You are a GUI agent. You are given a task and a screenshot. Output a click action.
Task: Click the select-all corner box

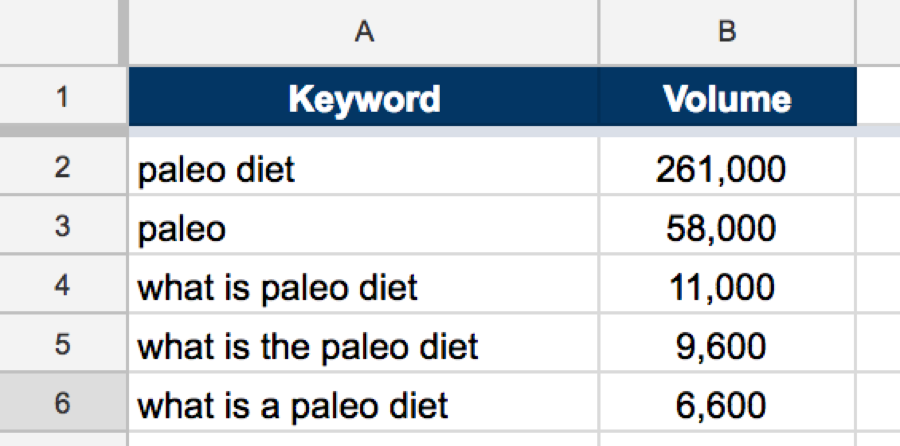click(x=60, y=32)
